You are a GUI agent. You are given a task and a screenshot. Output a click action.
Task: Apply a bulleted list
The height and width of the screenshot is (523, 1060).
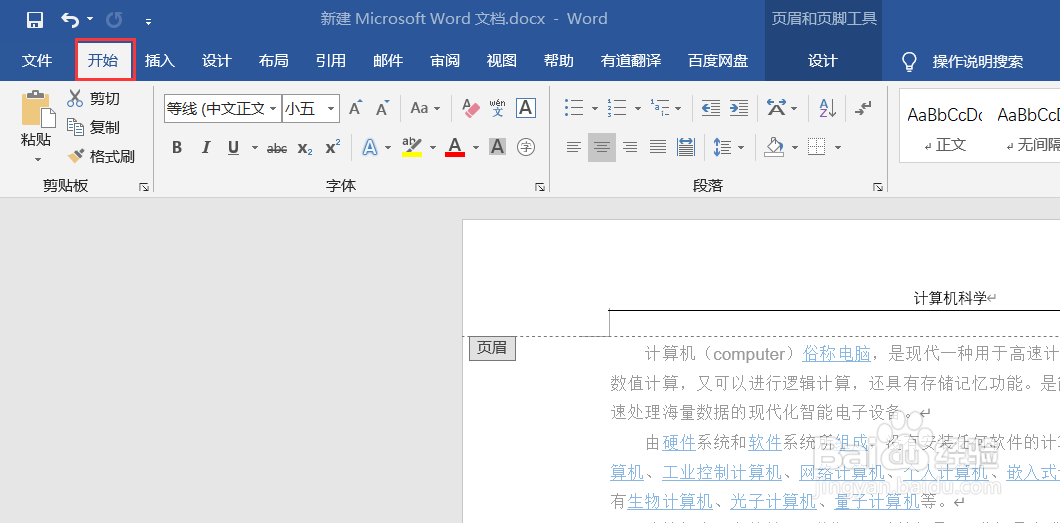click(575, 108)
